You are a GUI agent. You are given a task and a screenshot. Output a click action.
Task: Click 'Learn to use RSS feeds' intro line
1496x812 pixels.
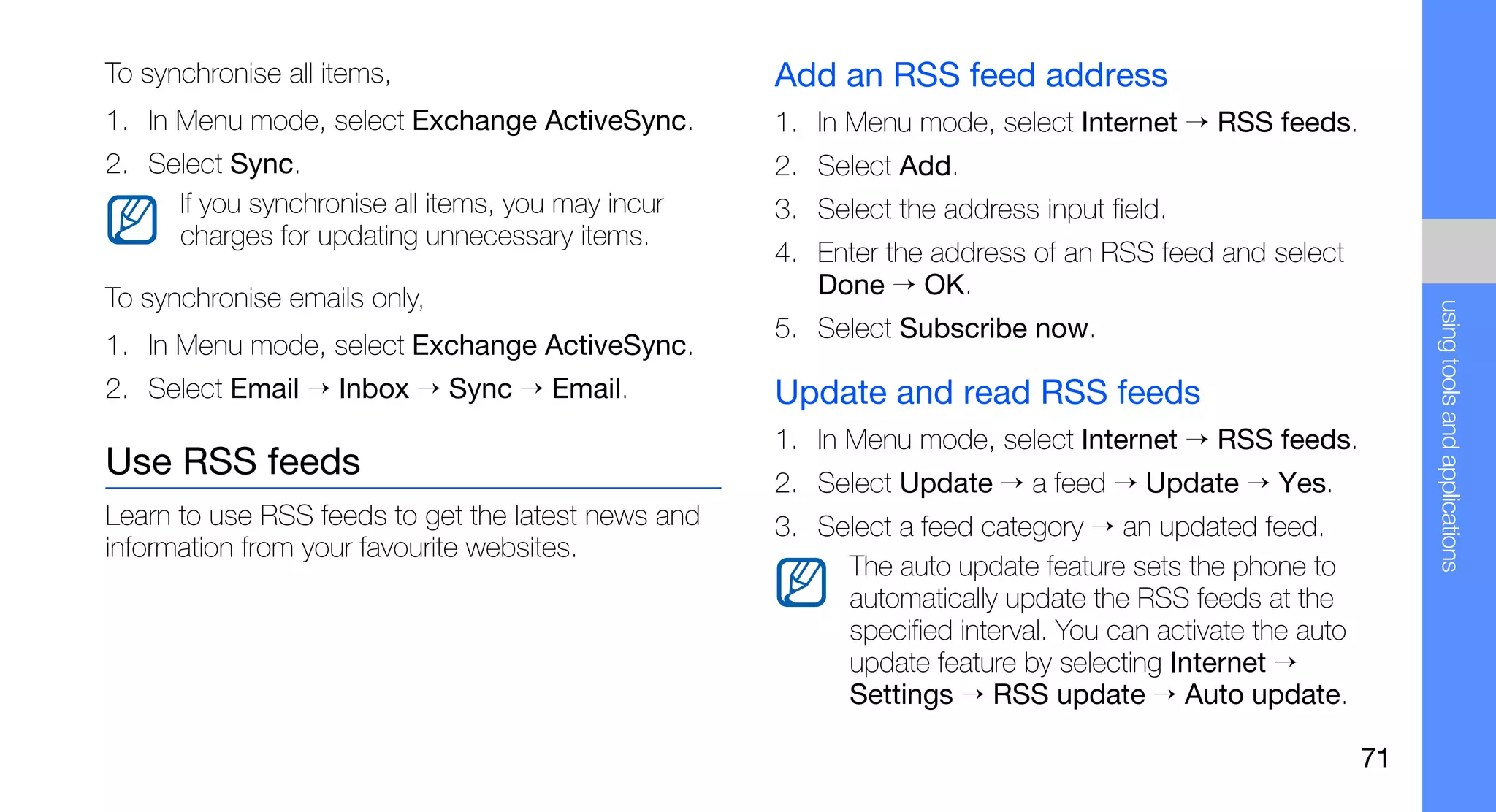click(402, 516)
